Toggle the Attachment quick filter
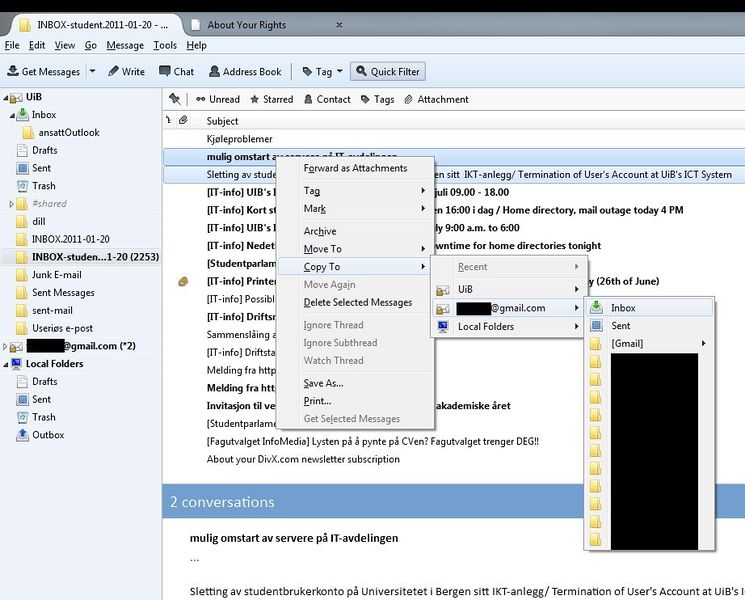 click(x=436, y=99)
